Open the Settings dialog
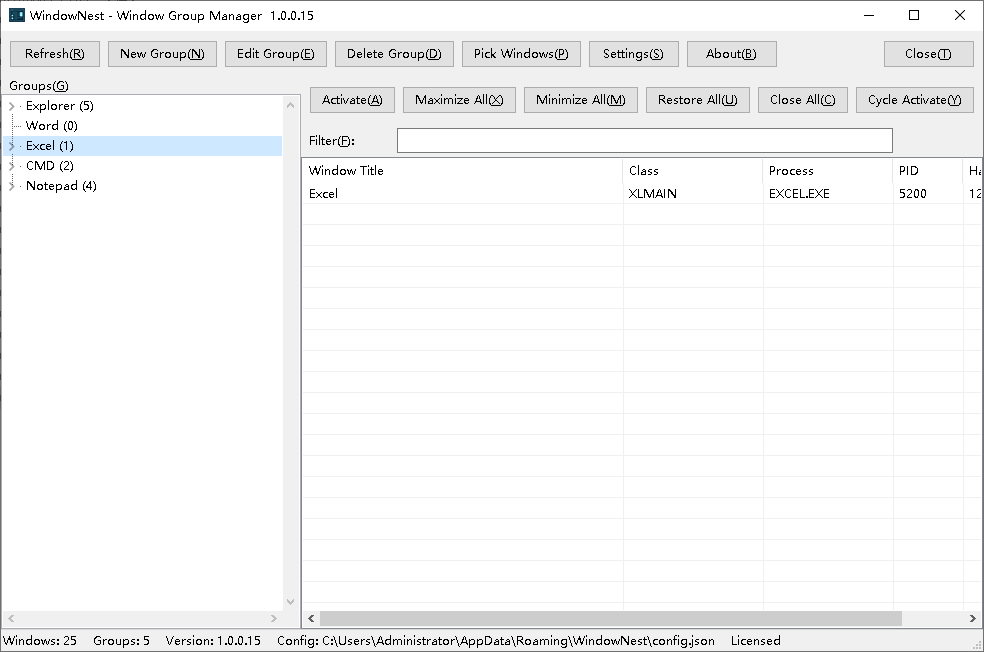 pos(633,54)
